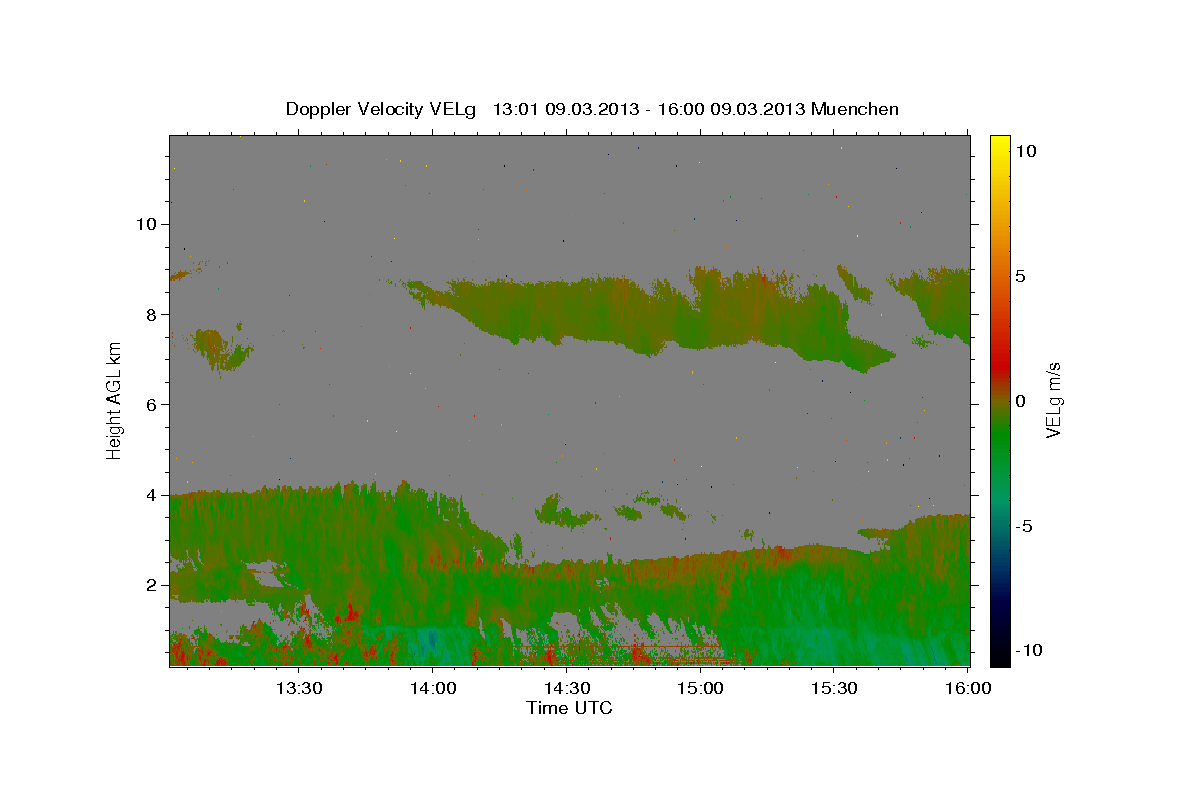Click the '14:30' time tick label
This screenshot has height=800, width=1200.
pyautogui.click(x=566, y=688)
